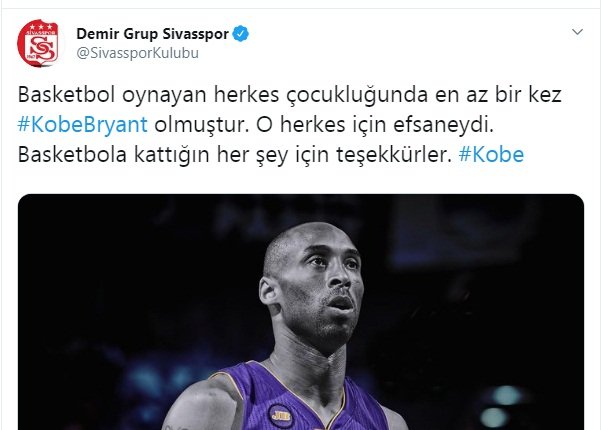Click the blue verified checkmark badge
This screenshot has width=604, height=430.
241,34
